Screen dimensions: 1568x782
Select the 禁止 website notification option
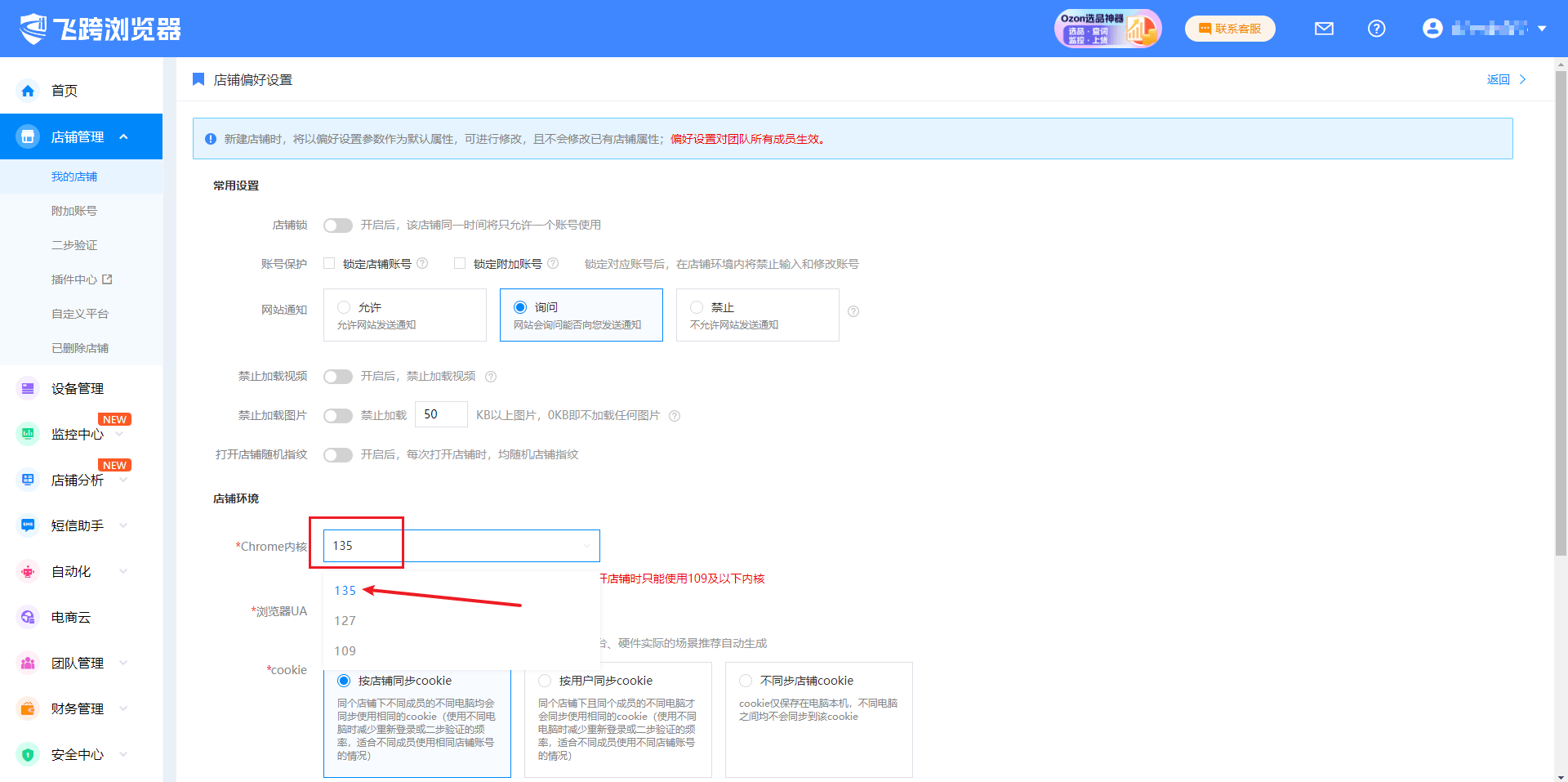pos(697,307)
